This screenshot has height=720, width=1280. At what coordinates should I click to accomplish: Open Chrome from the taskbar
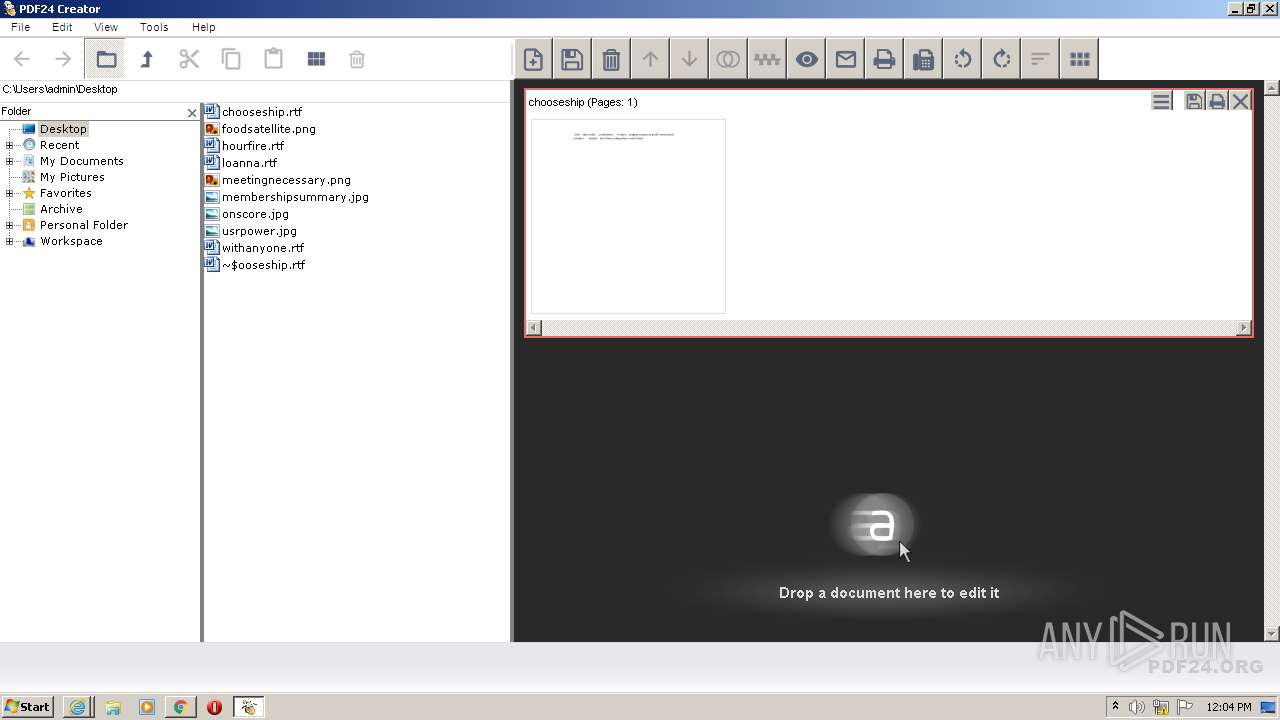(x=180, y=707)
